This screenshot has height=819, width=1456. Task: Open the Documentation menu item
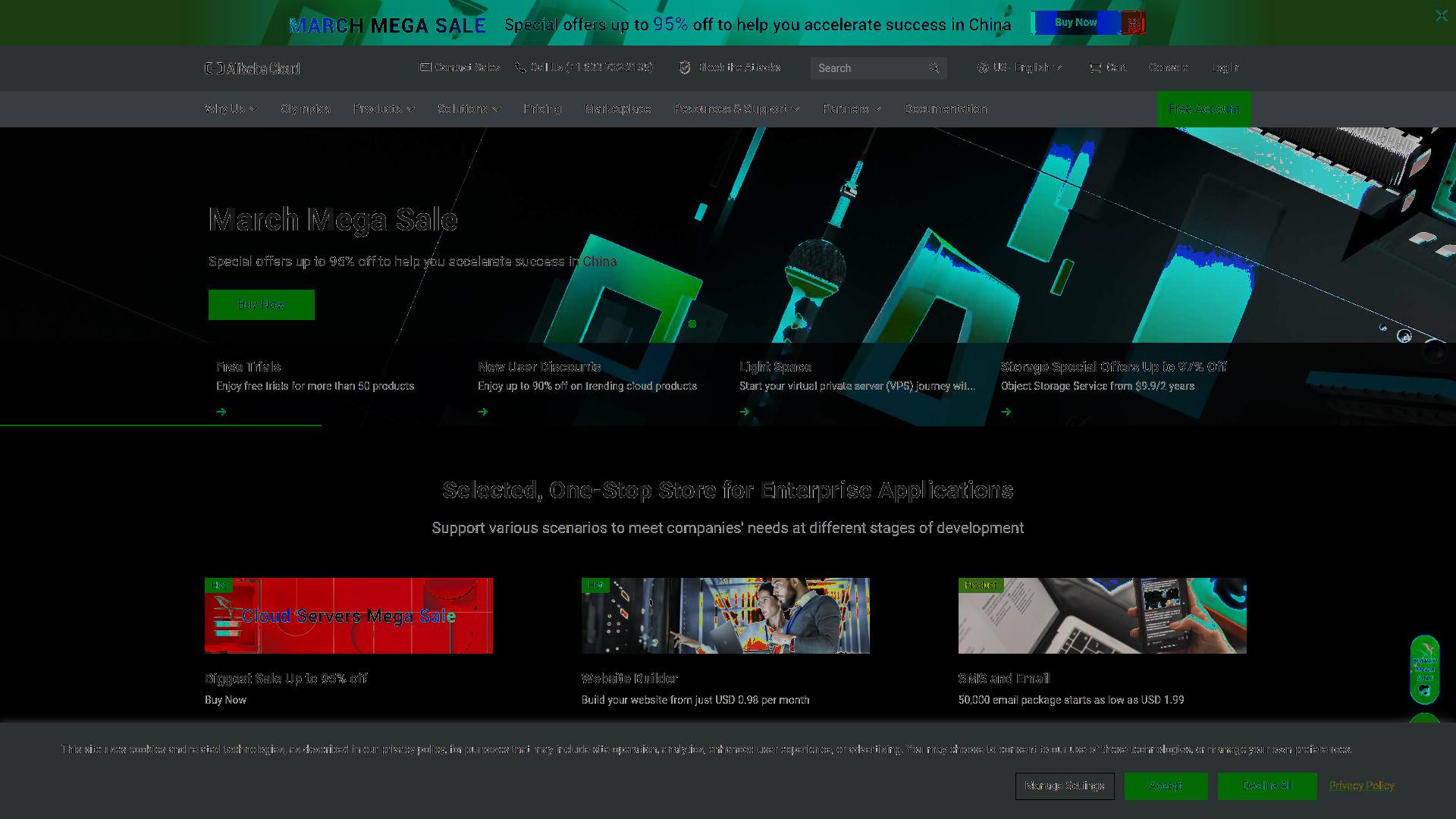point(946,108)
